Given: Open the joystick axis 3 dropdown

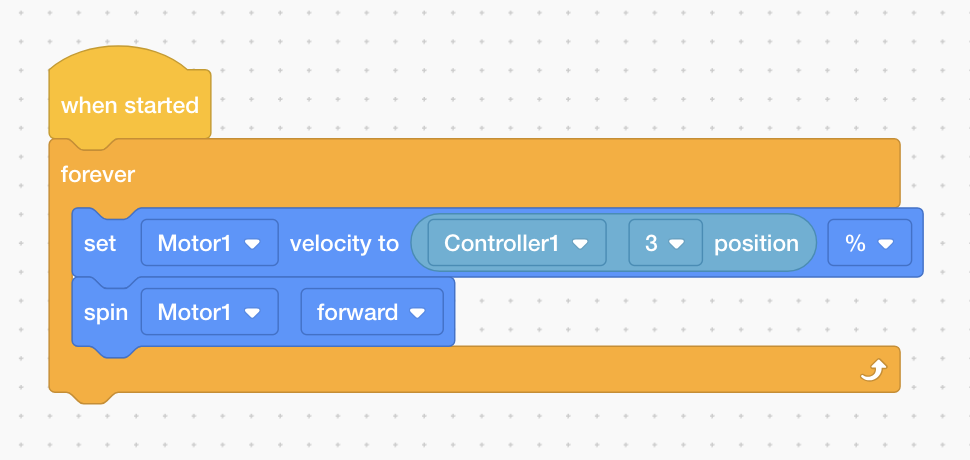Looking at the screenshot, I should [x=666, y=243].
